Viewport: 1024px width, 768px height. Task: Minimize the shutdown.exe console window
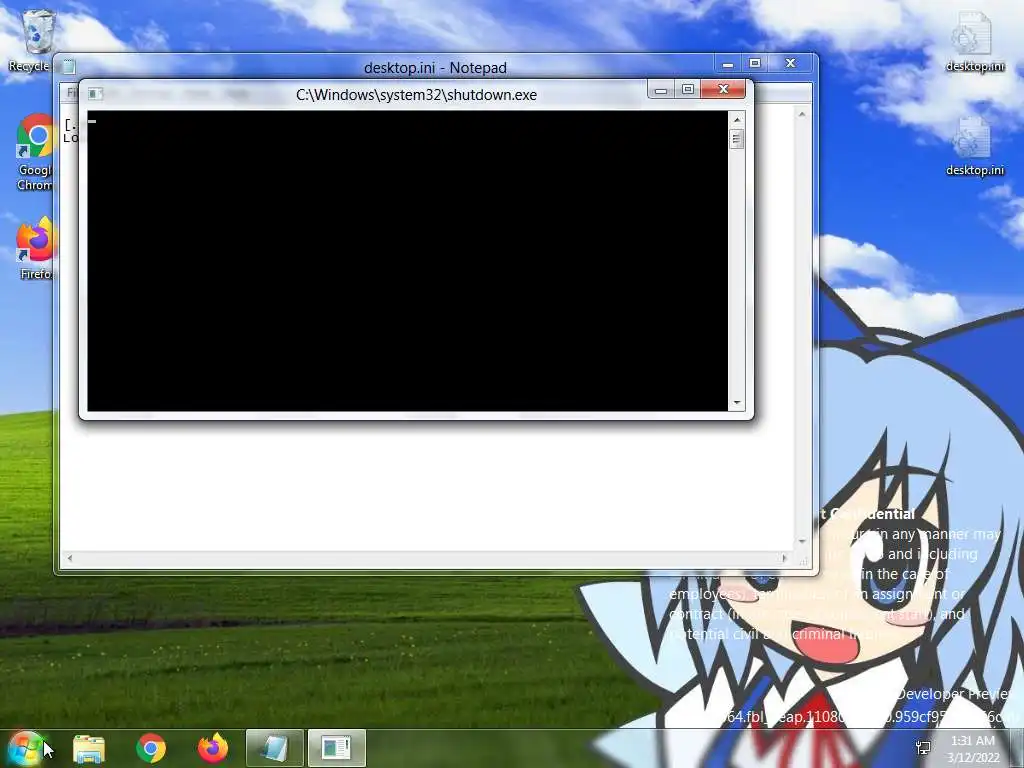(661, 89)
